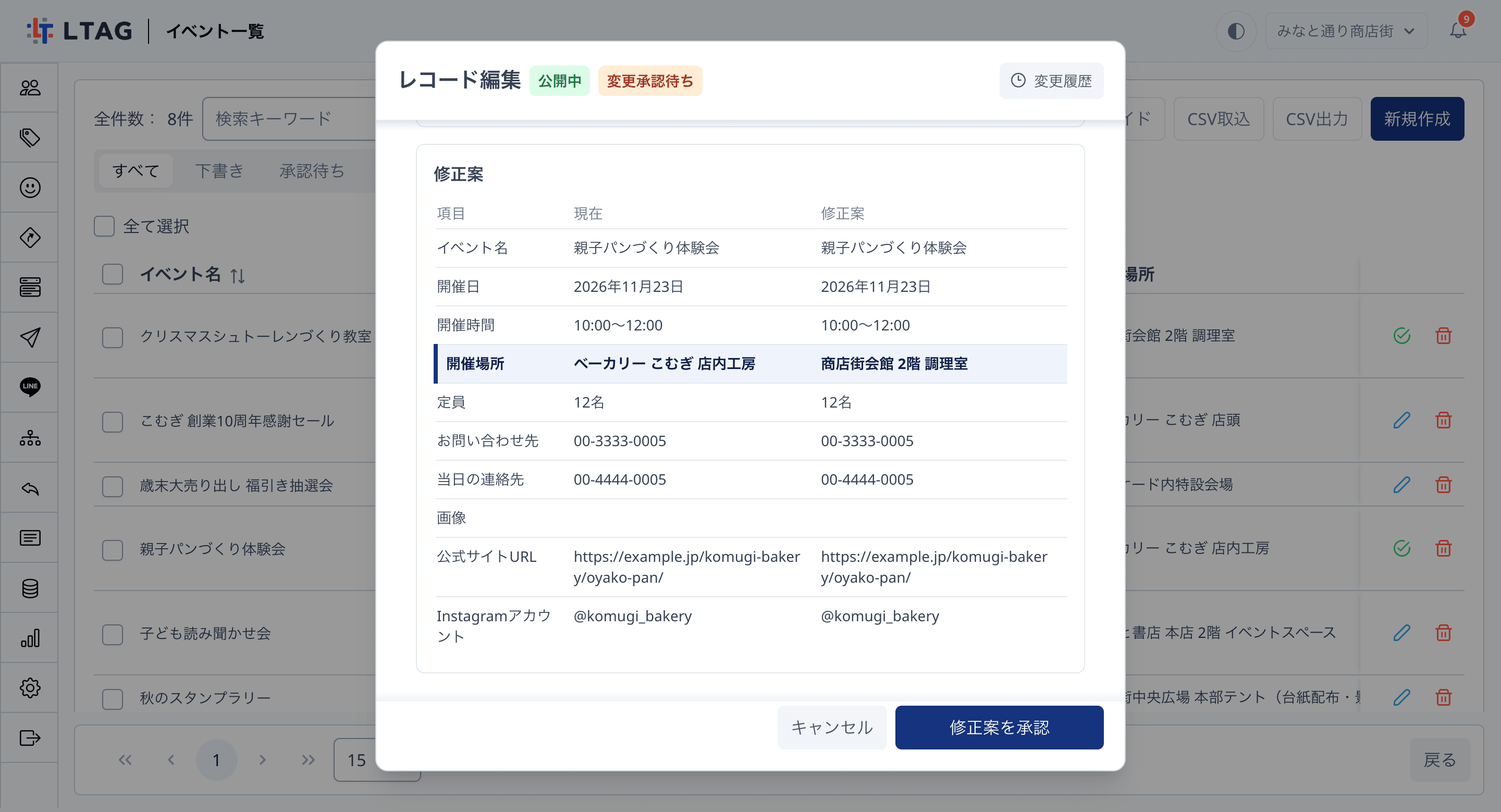Focus the 検索キーワード search field
Image resolution: width=1501 pixels, height=812 pixels.
(289, 119)
